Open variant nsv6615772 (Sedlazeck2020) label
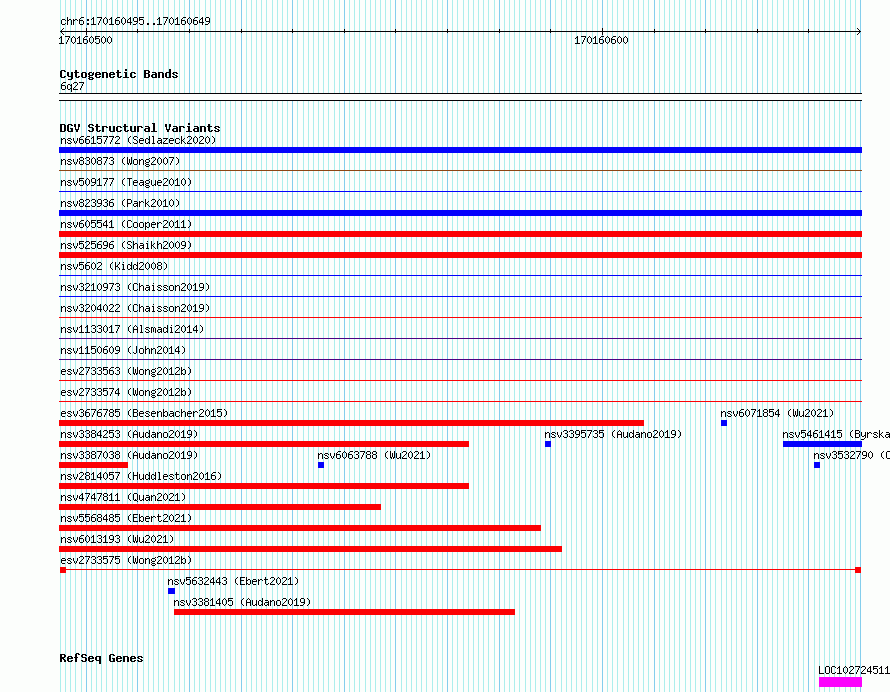 [x=138, y=140]
